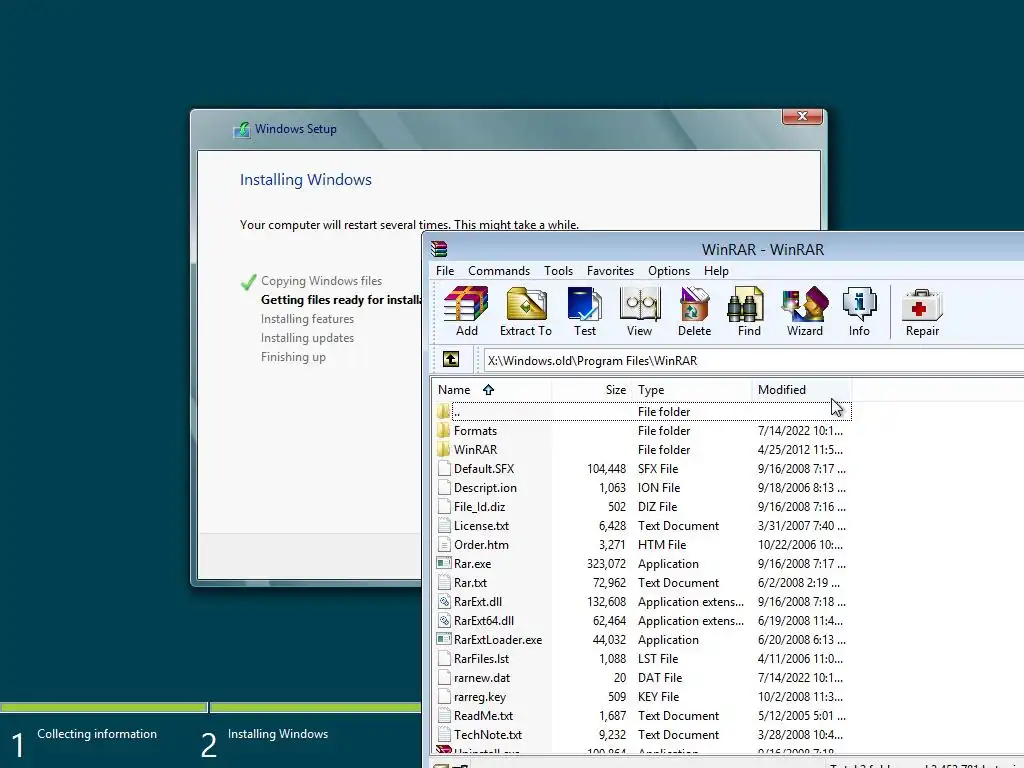Image resolution: width=1024 pixels, height=768 pixels.
Task: Click 'Installing features' step in Setup
Action: tap(307, 318)
